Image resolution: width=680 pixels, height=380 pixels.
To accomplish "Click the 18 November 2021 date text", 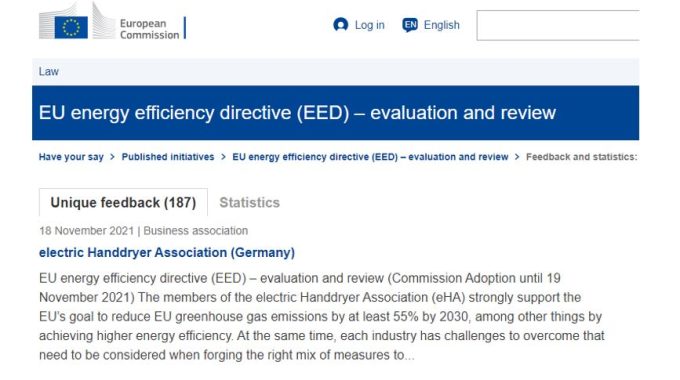I will pyautogui.click(x=86, y=231).
